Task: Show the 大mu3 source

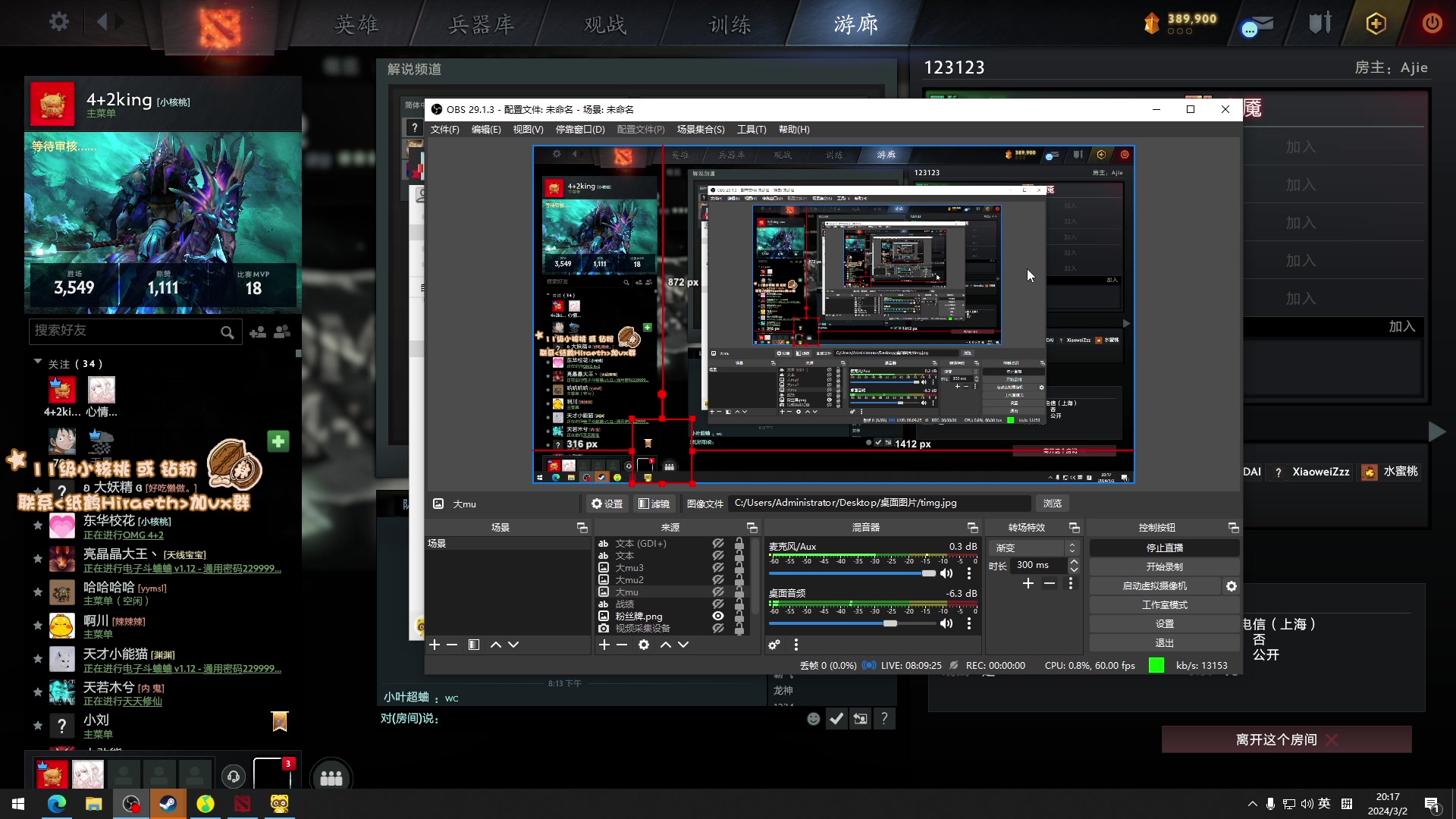Action: point(717,568)
